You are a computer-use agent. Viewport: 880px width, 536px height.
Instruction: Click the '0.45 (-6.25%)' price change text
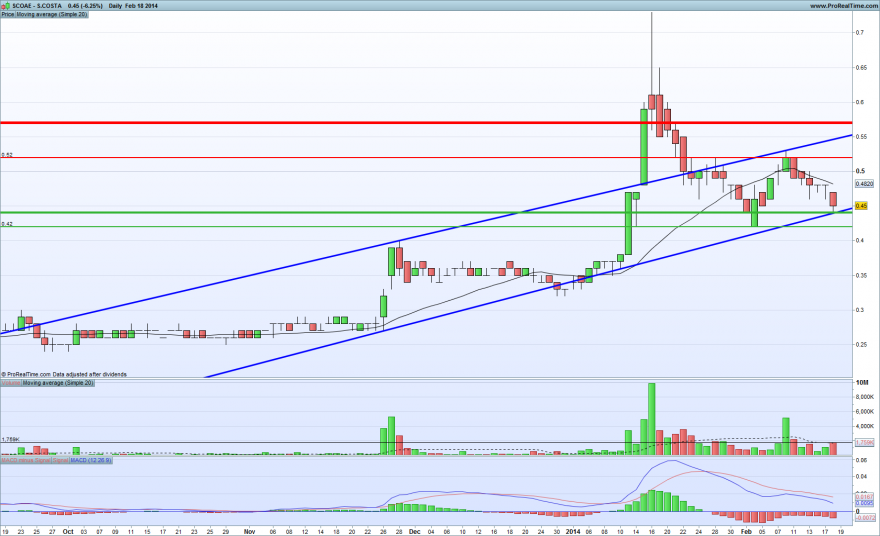coord(85,6)
